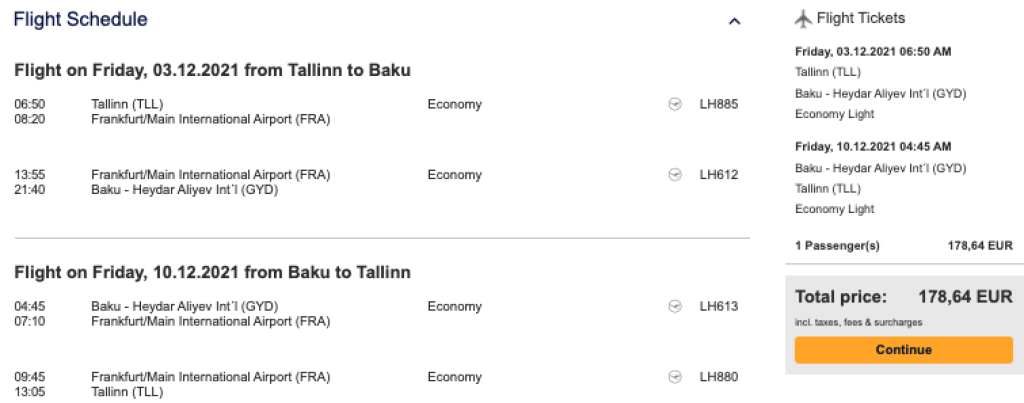Click the Total price 178,64 EUR amount
1024x403 pixels.
coord(965,297)
